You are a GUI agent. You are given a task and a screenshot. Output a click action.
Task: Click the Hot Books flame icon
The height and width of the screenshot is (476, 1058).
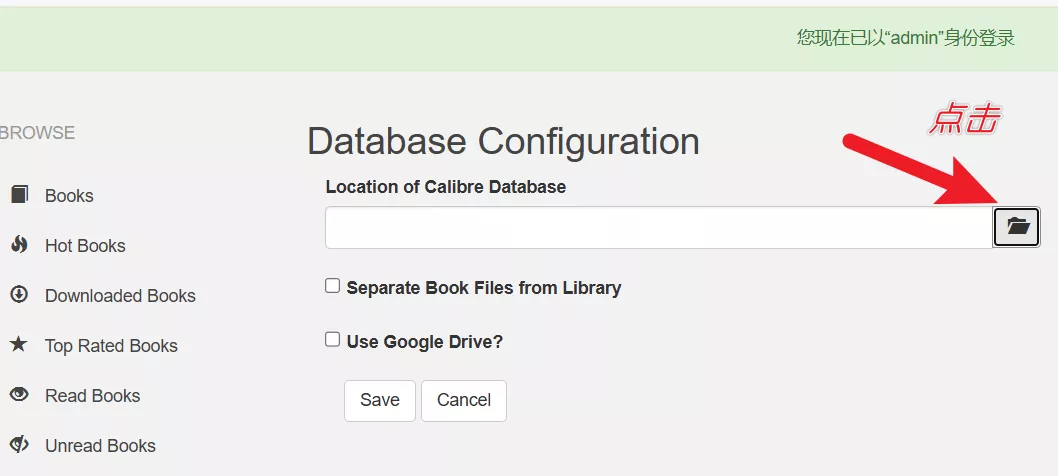pos(19,245)
